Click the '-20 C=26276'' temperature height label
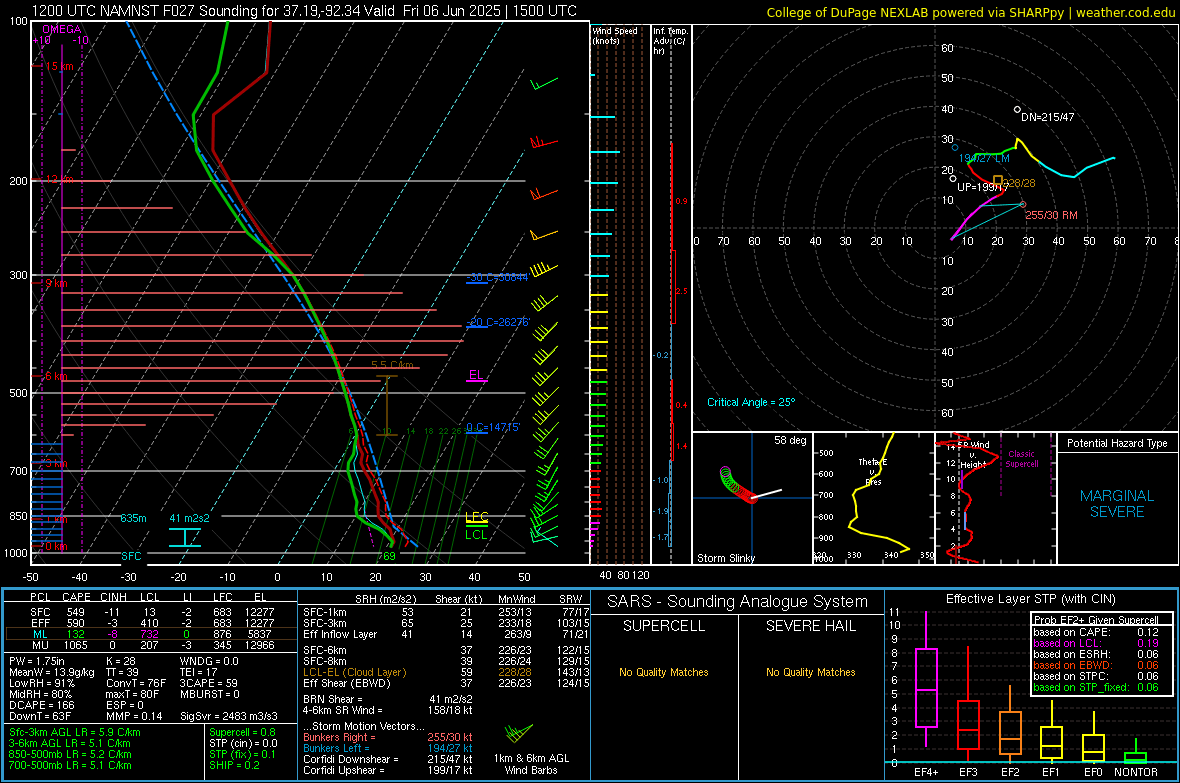 [x=498, y=321]
